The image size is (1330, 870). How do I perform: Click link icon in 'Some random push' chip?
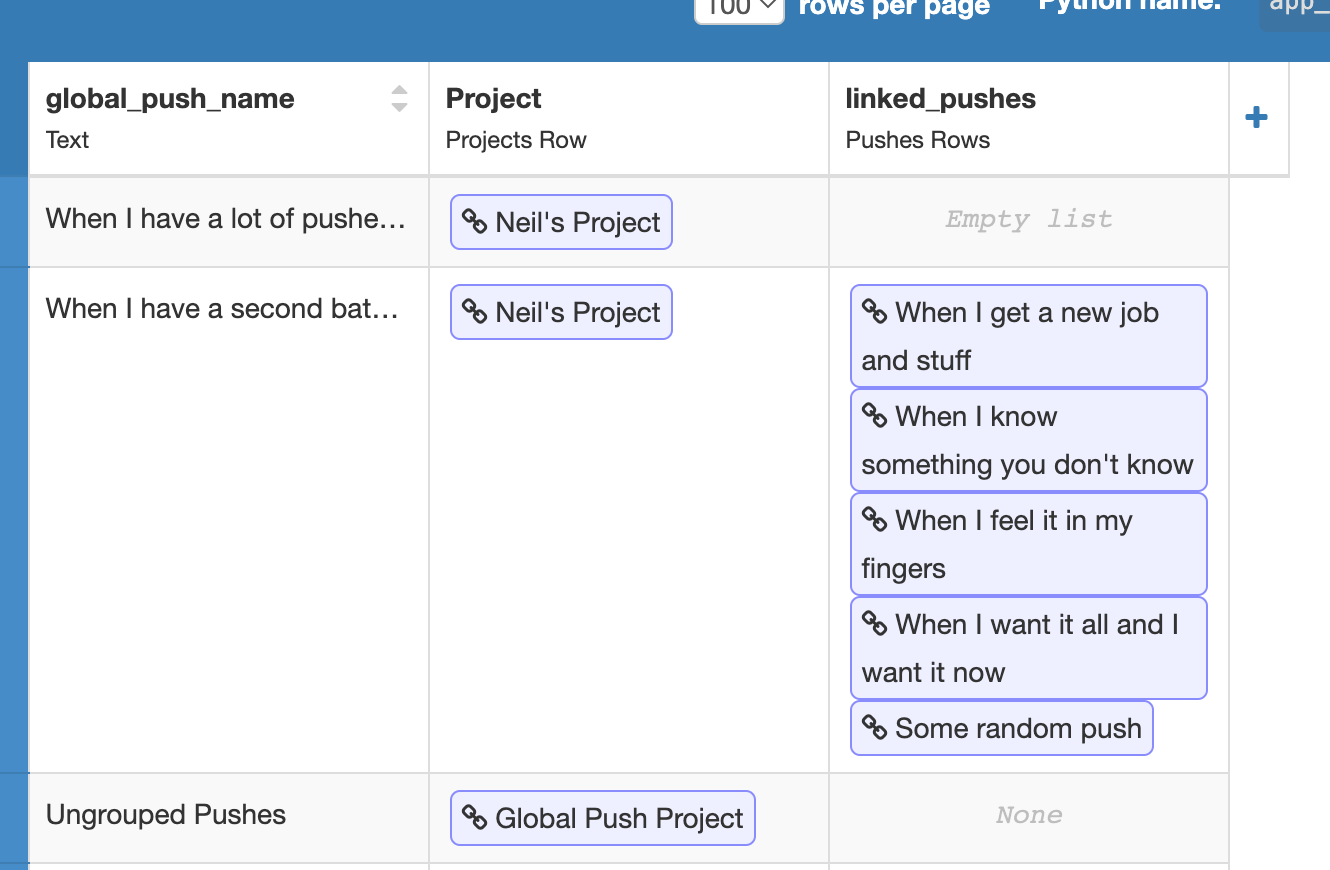(874, 727)
